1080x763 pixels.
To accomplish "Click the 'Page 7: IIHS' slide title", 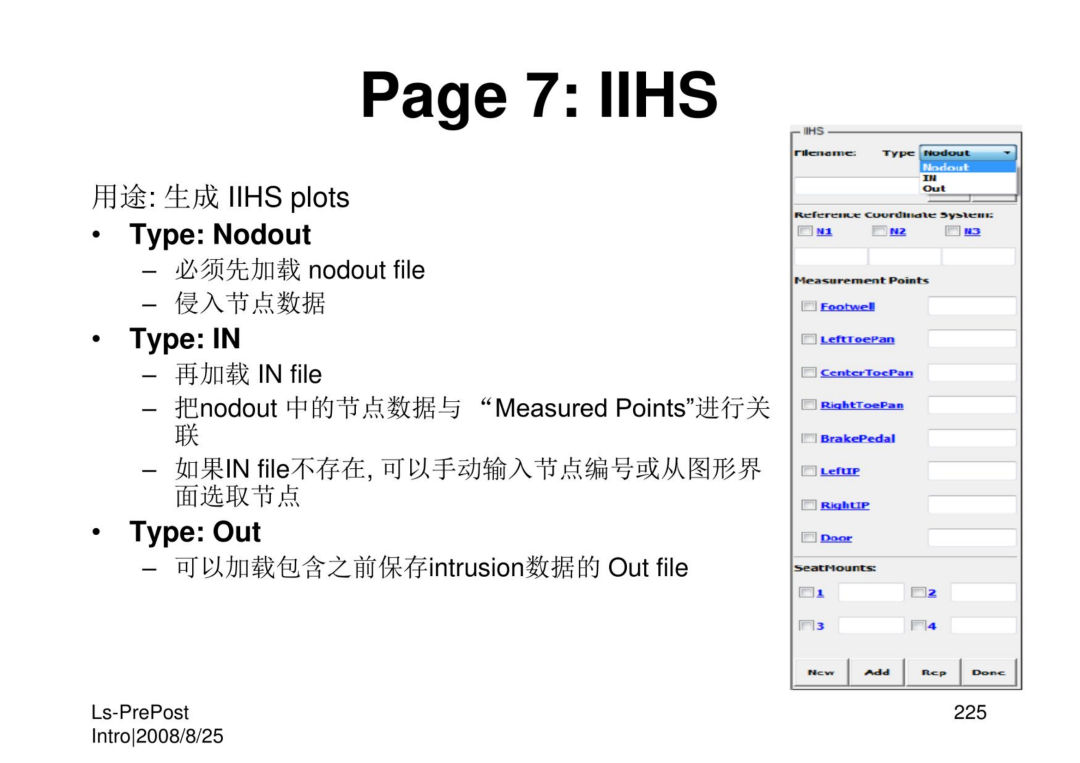I will click(539, 95).
